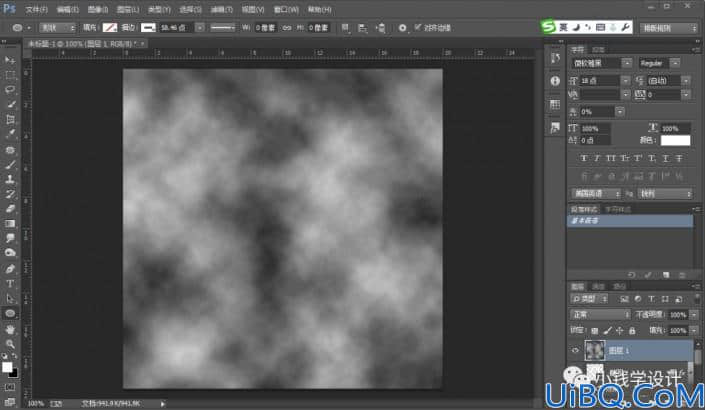This screenshot has width=705, height=410.
Task: Toggle faux italic text style
Action: click(597, 158)
